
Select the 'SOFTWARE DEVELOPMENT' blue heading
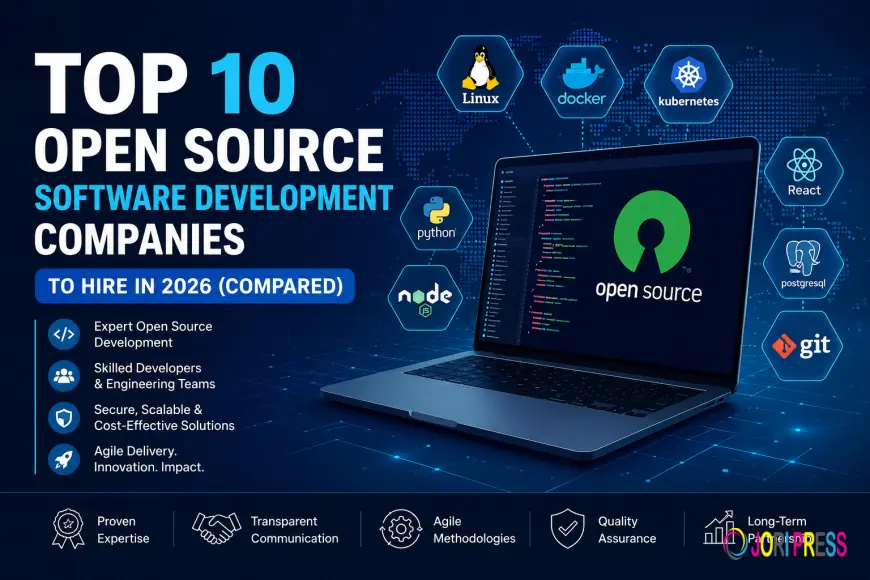[214, 198]
